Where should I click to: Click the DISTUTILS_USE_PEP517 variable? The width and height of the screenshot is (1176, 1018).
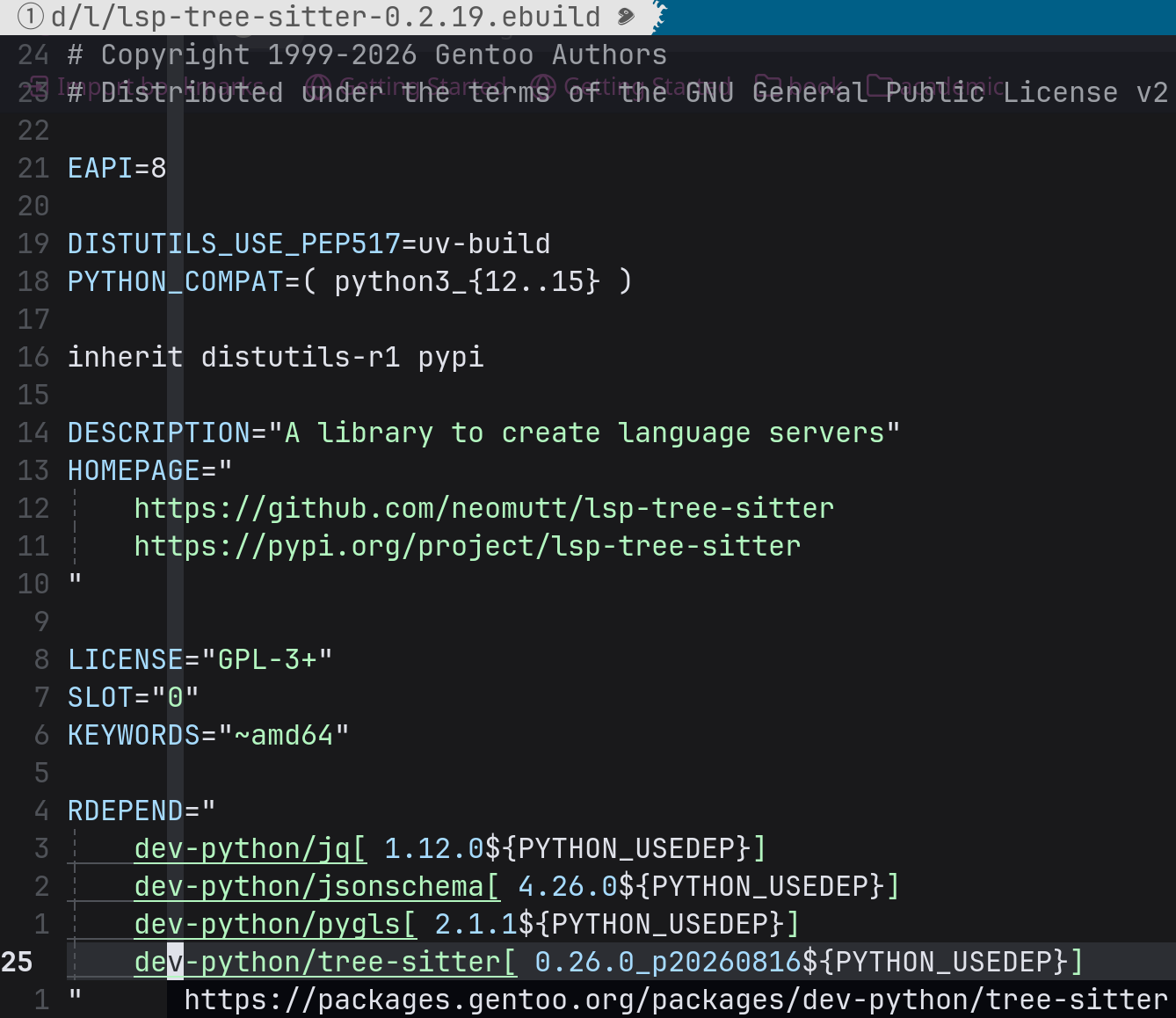click(x=234, y=244)
